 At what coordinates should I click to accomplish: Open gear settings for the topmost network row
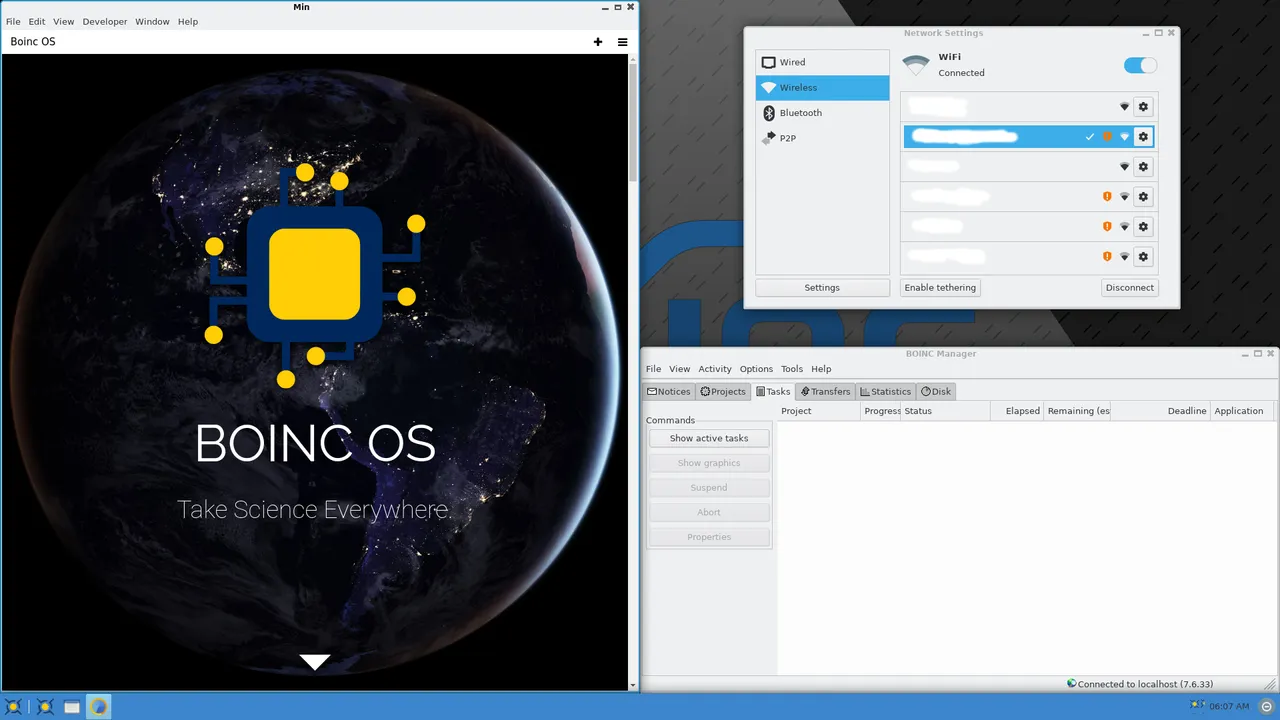point(1143,106)
